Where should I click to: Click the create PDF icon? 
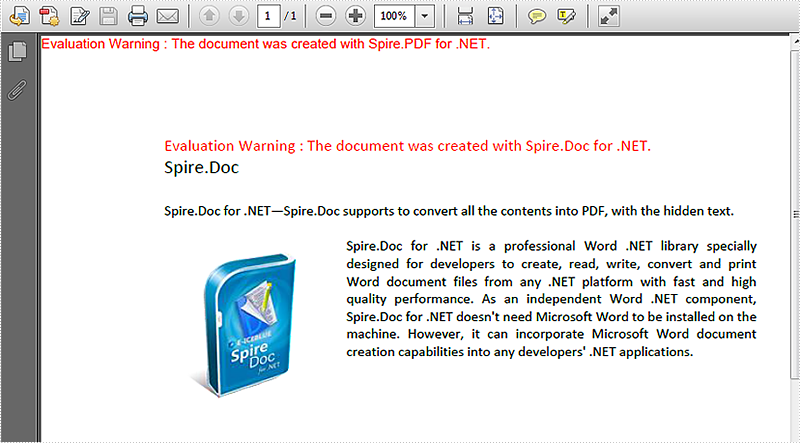49,16
